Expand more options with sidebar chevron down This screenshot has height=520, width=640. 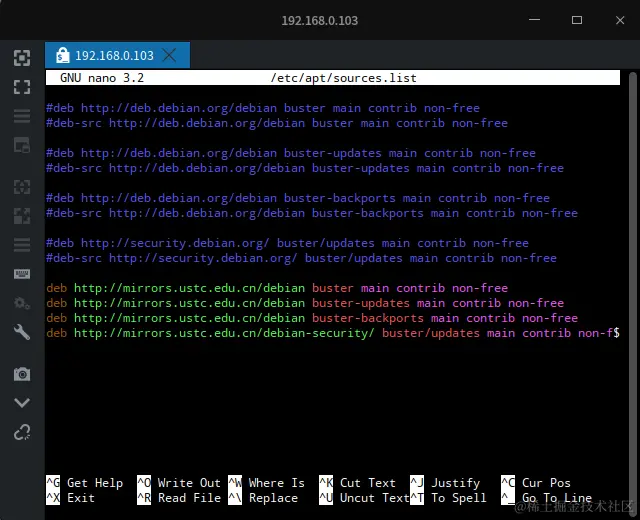coord(22,403)
